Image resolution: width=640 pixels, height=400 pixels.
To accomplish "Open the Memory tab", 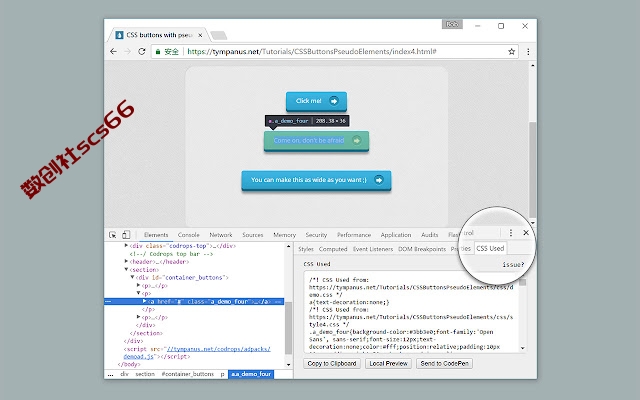I will [284, 235].
